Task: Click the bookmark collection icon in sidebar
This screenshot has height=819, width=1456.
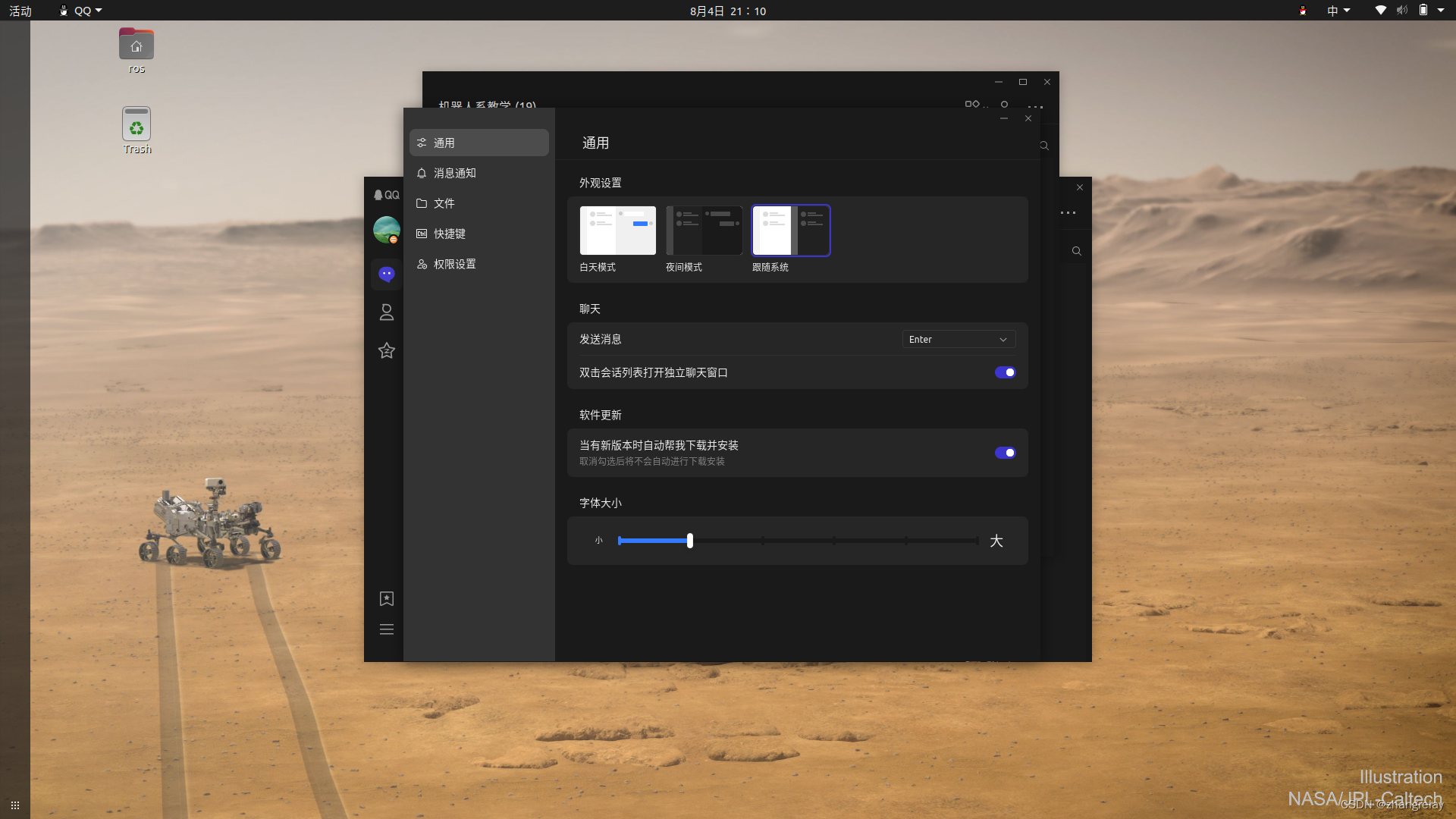Action: pyautogui.click(x=387, y=599)
